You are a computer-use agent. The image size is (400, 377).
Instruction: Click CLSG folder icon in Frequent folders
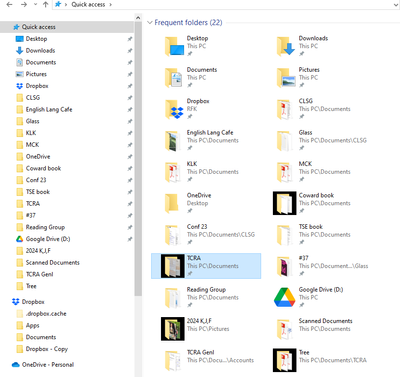pos(284,109)
